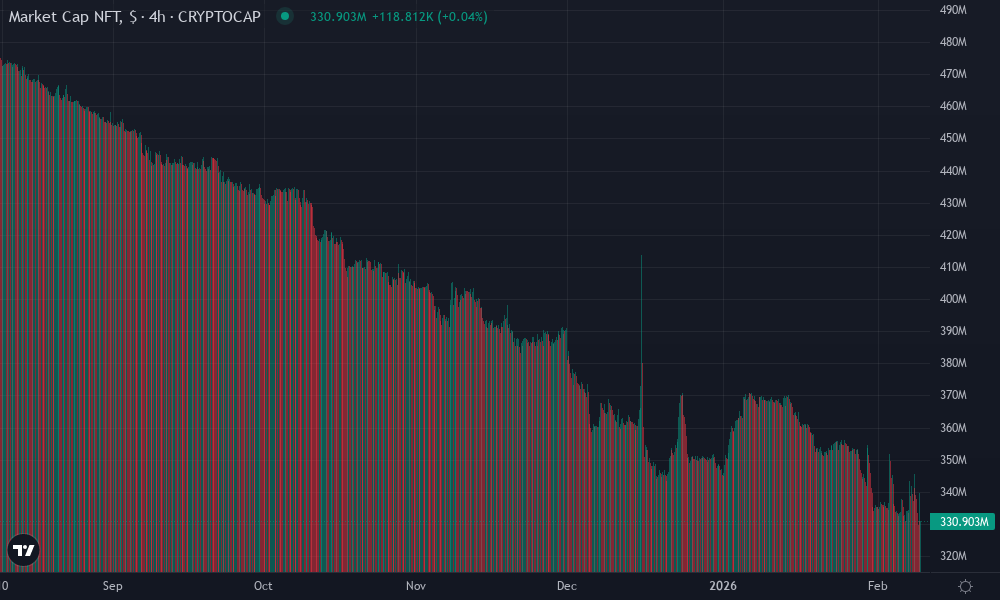Click the dollar currency symbol in chart title
Viewport: 1000px width, 600px height.
131,16
